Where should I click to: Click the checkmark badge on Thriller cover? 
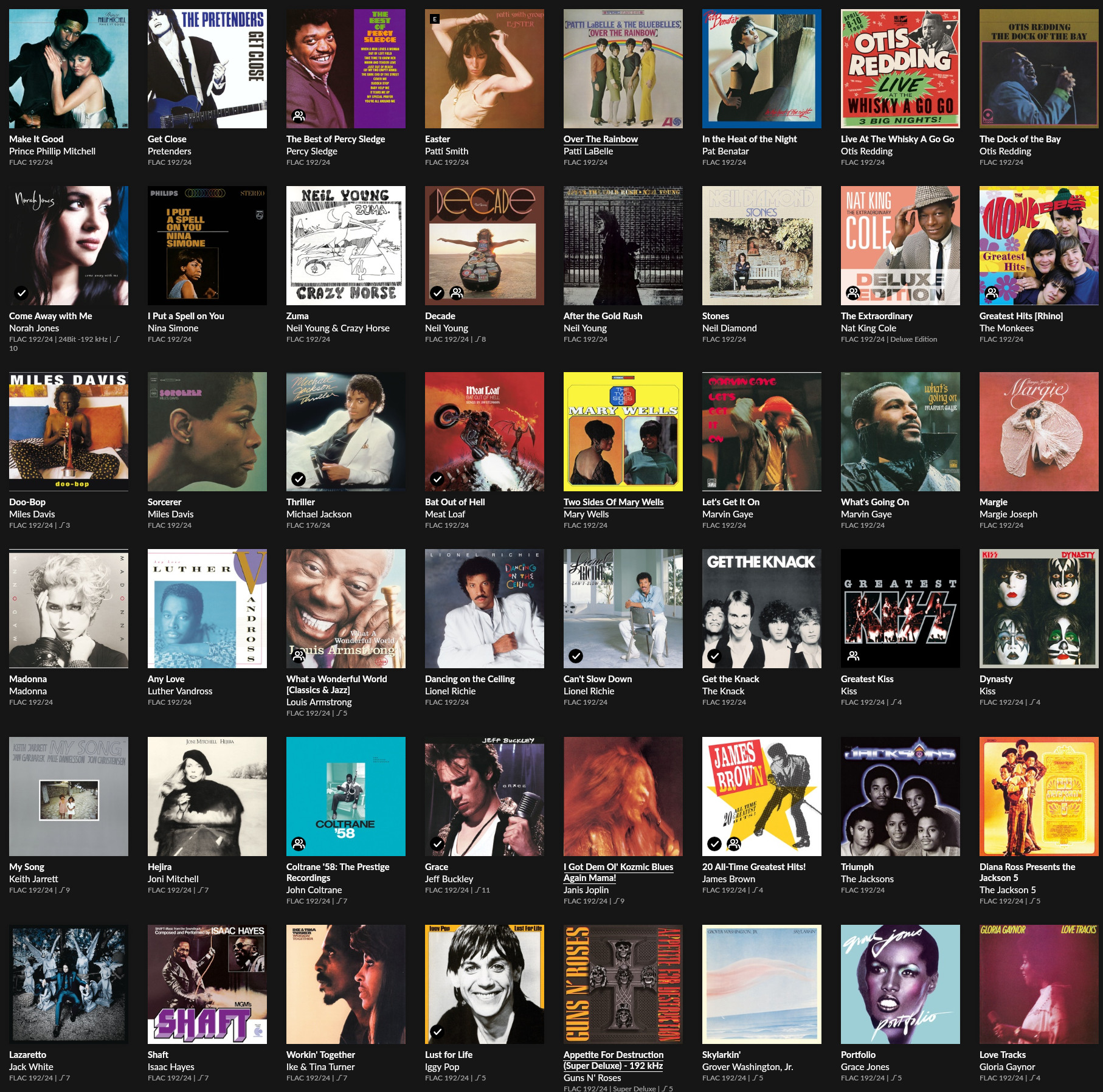(x=299, y=479)
